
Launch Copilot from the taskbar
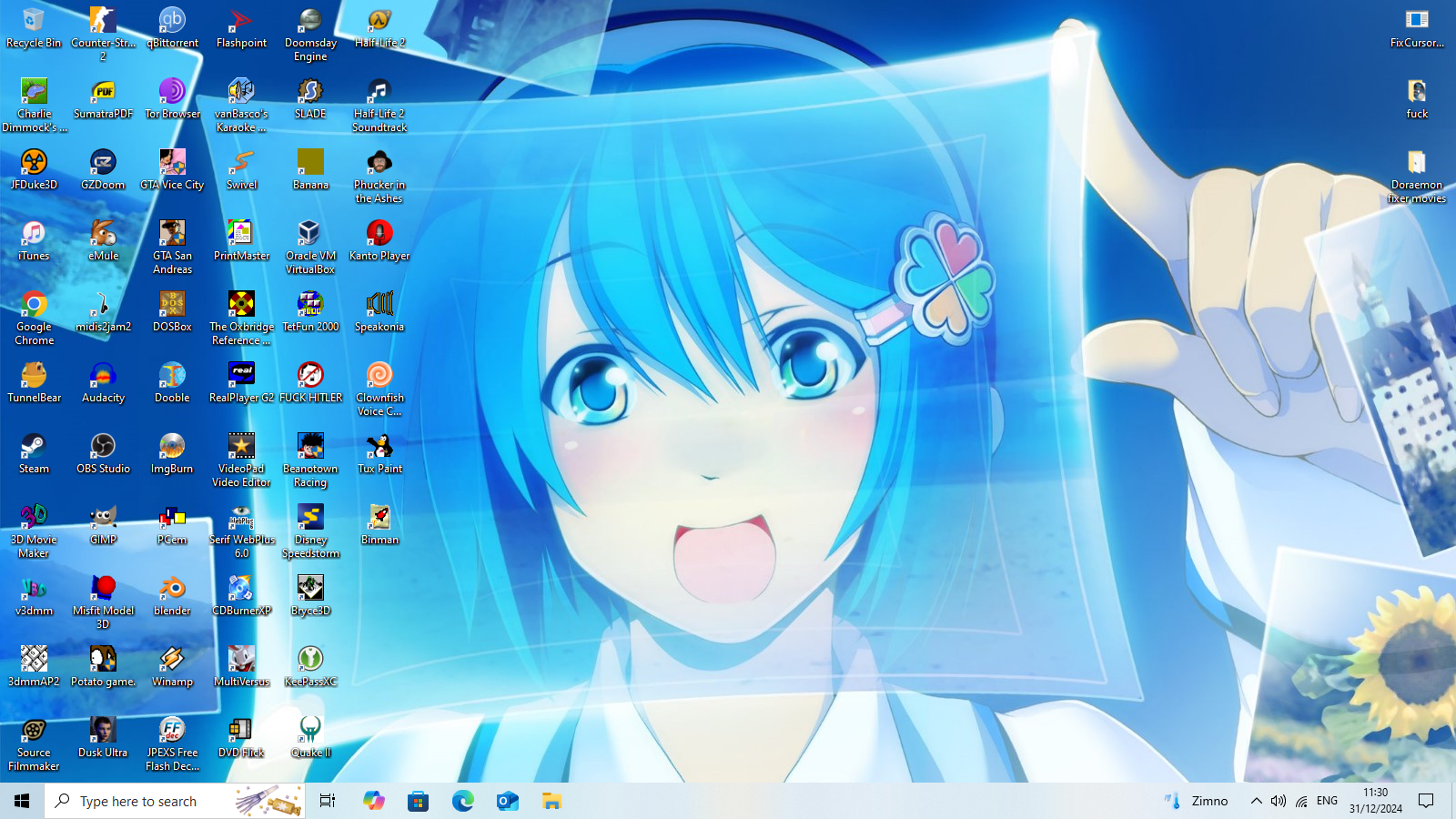[x=373, y=801]
